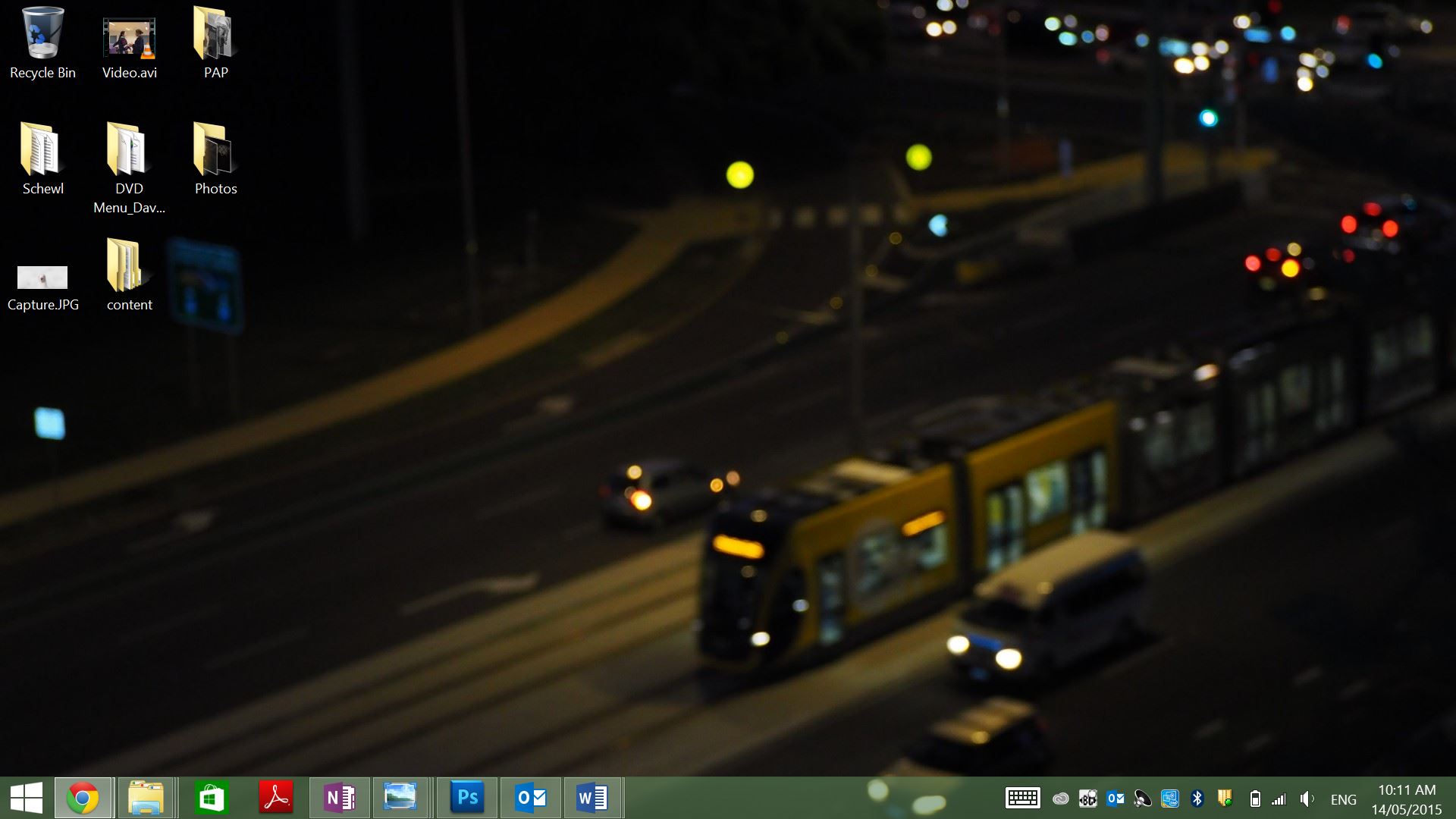Select the Photos folder on the desktop
1456x819 pixels.
pyautogui.click(x=215, y=159)
